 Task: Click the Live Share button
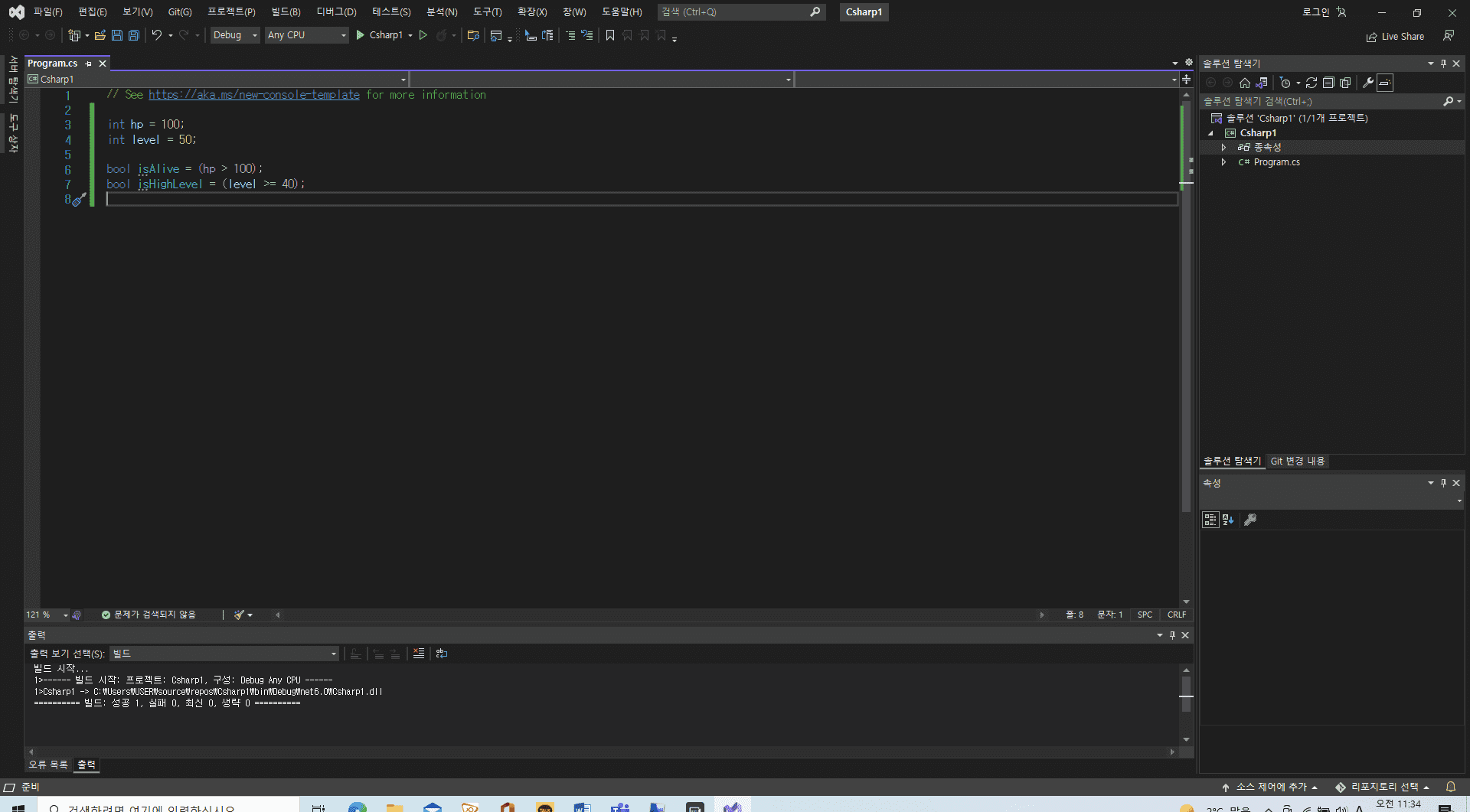[x=1396, y=37]
